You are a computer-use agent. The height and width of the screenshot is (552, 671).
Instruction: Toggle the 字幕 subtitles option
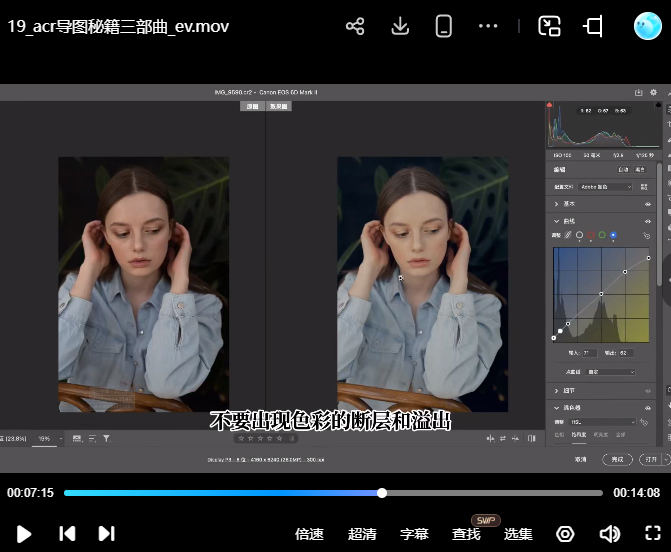[414, 534]
